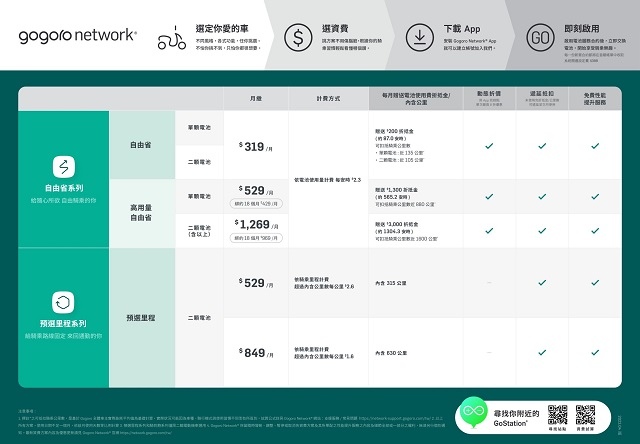Viewport: 640px width, 444px height.
Task: Click the 內含 315 公里 text
Action: [x=391, y=283]
